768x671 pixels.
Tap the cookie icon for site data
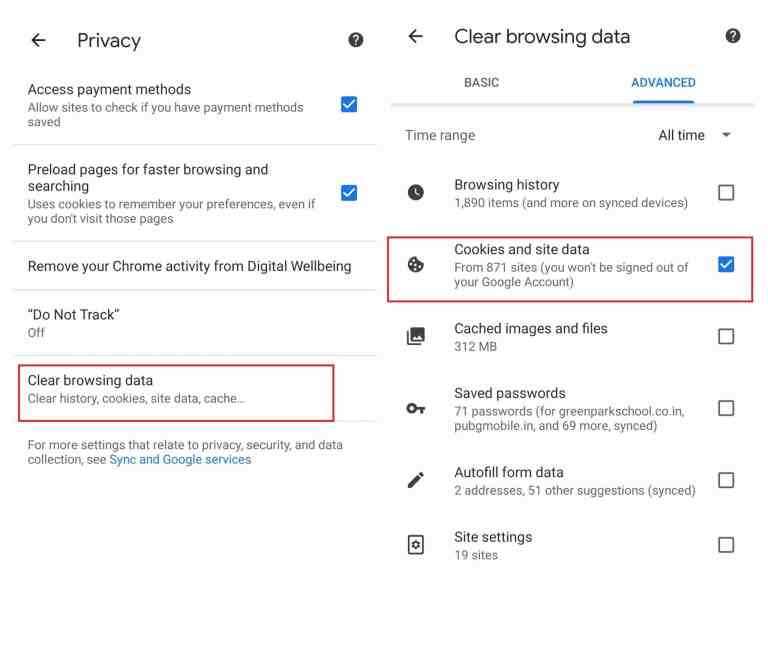click(416, 264)
